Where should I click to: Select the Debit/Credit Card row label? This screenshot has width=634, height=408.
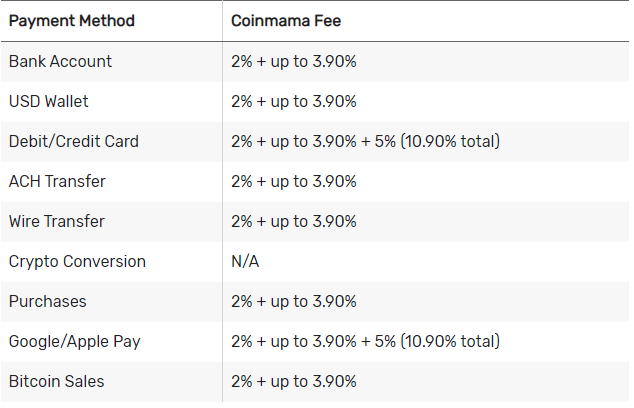pyautogui.click(x=74, y=142)
